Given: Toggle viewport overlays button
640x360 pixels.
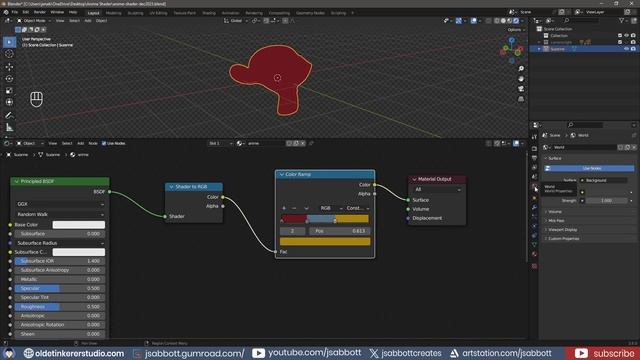Looking at the screenshot, I should pos(473,21).
